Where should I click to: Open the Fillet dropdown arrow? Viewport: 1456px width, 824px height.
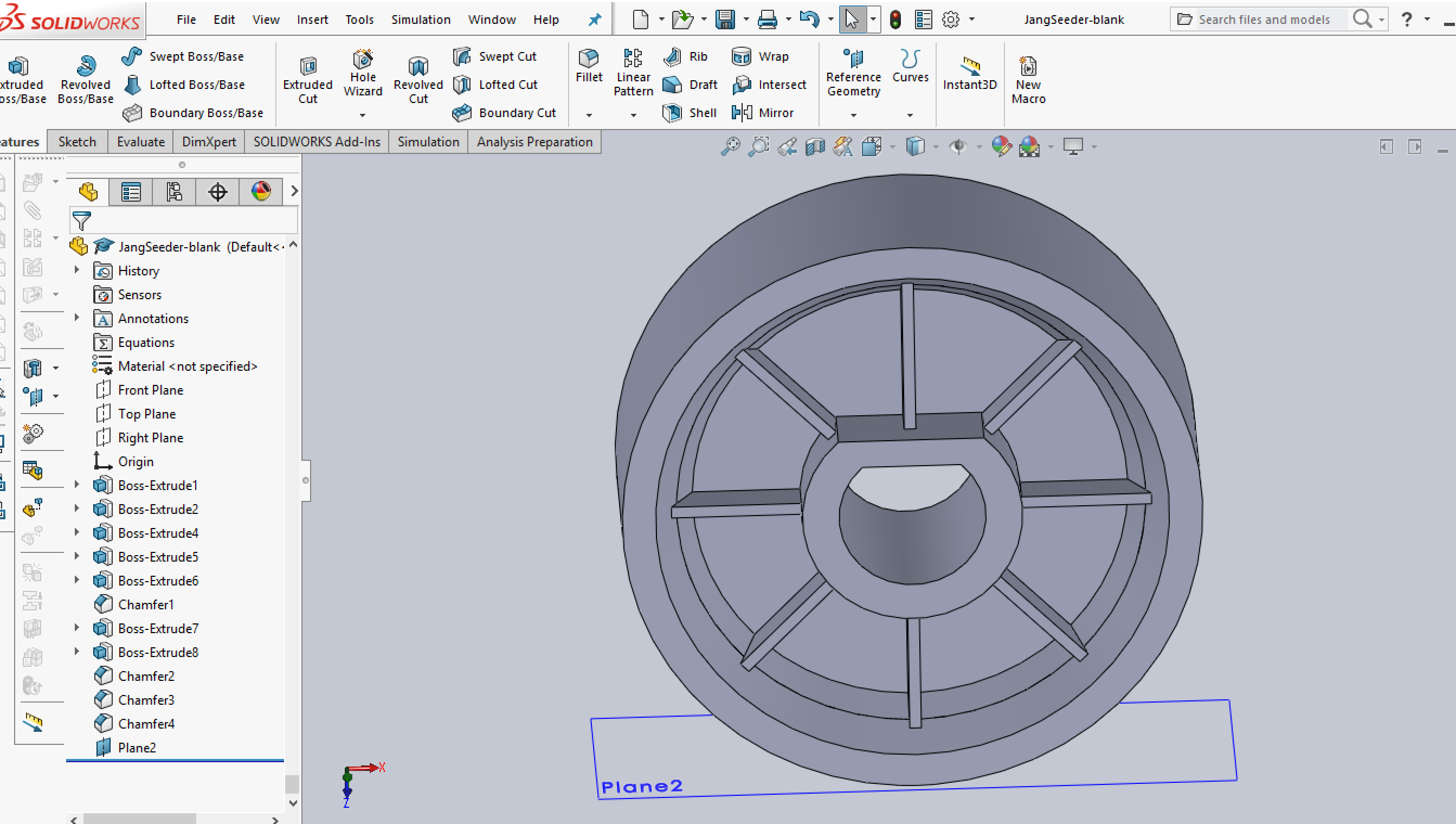click(x=589, y=115)
